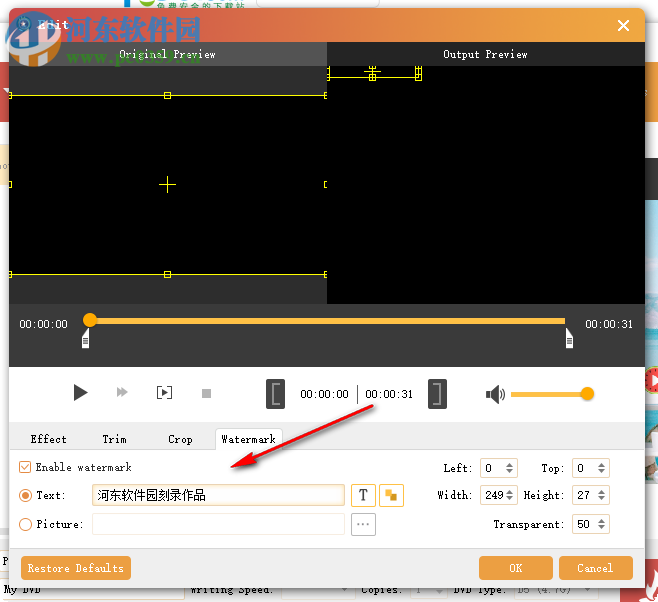Click the Output Preview header
The image size is (658, 602).
tap(486, 54)
